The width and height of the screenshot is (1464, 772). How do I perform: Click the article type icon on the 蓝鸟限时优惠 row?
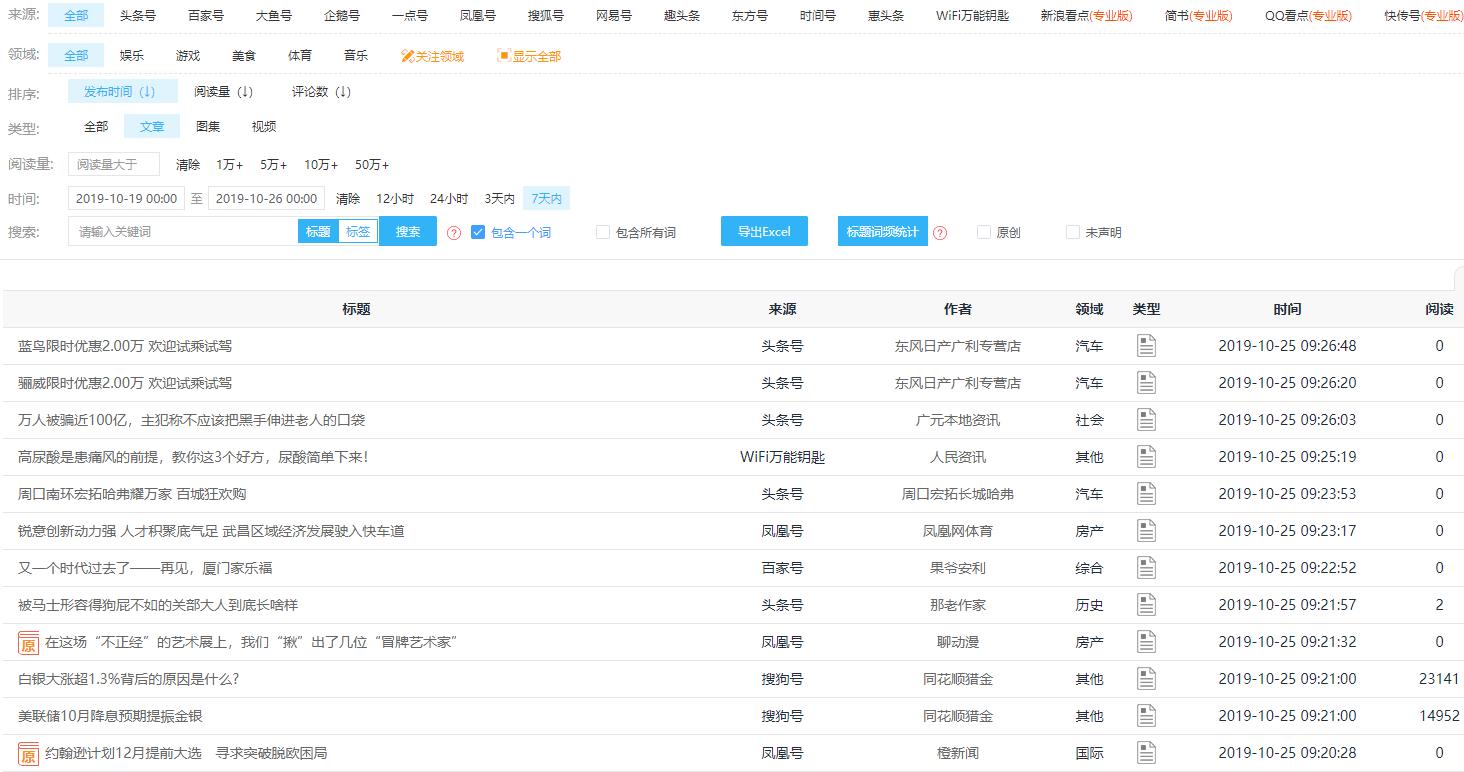point(1146,345)
